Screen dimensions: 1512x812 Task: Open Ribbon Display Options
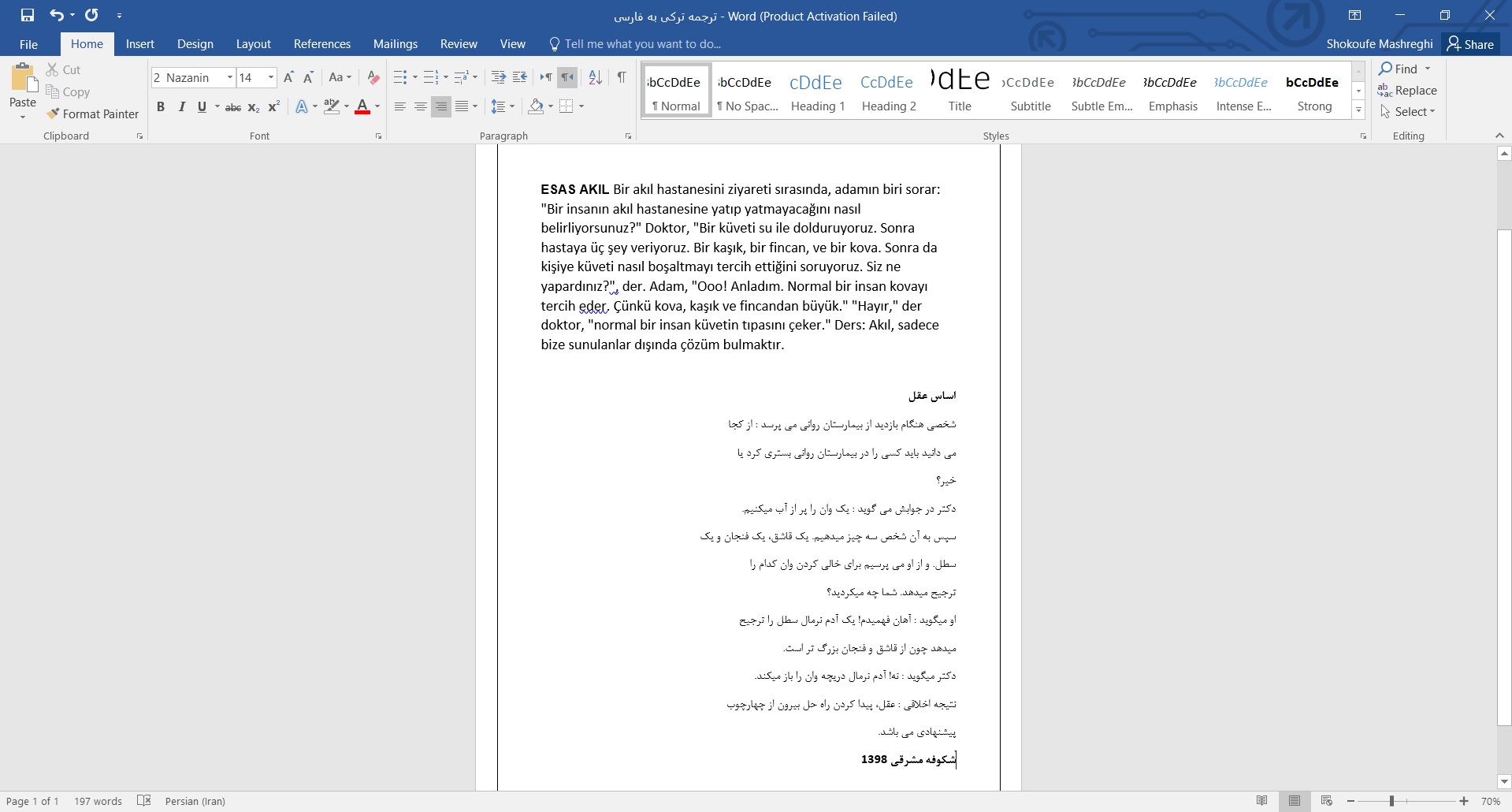click(1354, 15)
